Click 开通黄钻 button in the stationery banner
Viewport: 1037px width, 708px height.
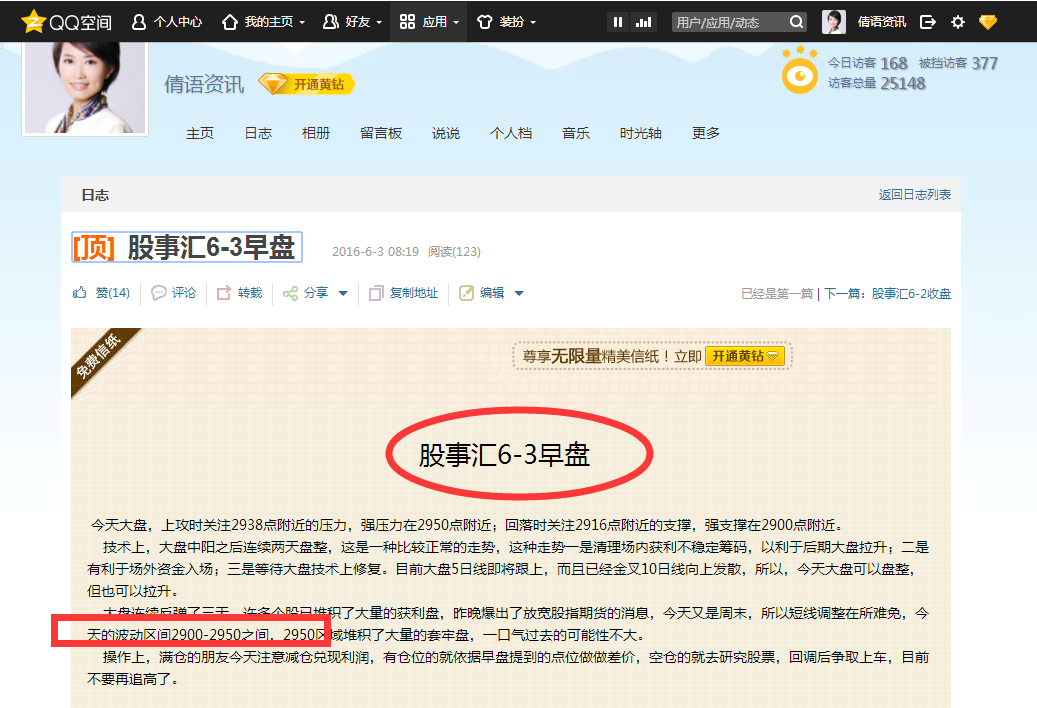pos(745,356)
